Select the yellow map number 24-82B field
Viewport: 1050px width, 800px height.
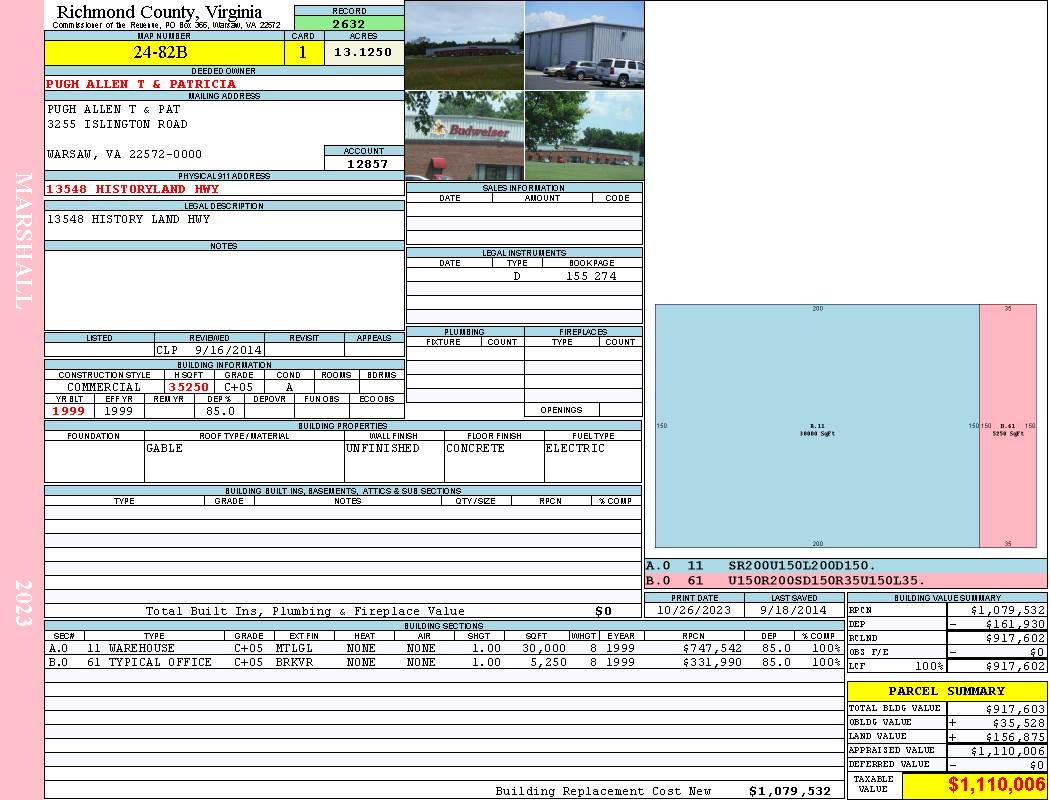(x=165, y=52)
